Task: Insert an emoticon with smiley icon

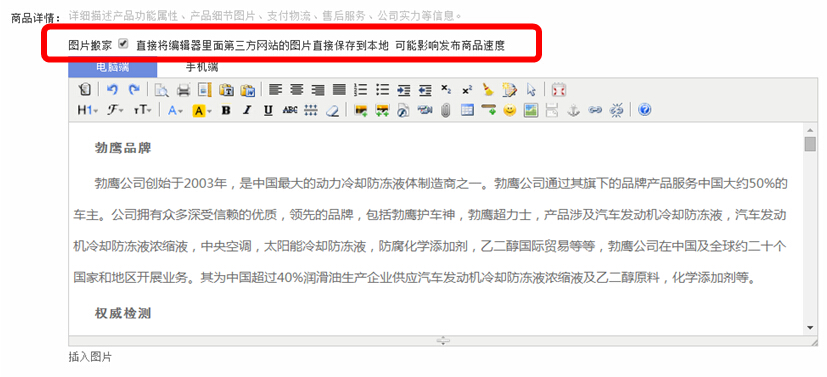Action: tap(509, 110)
